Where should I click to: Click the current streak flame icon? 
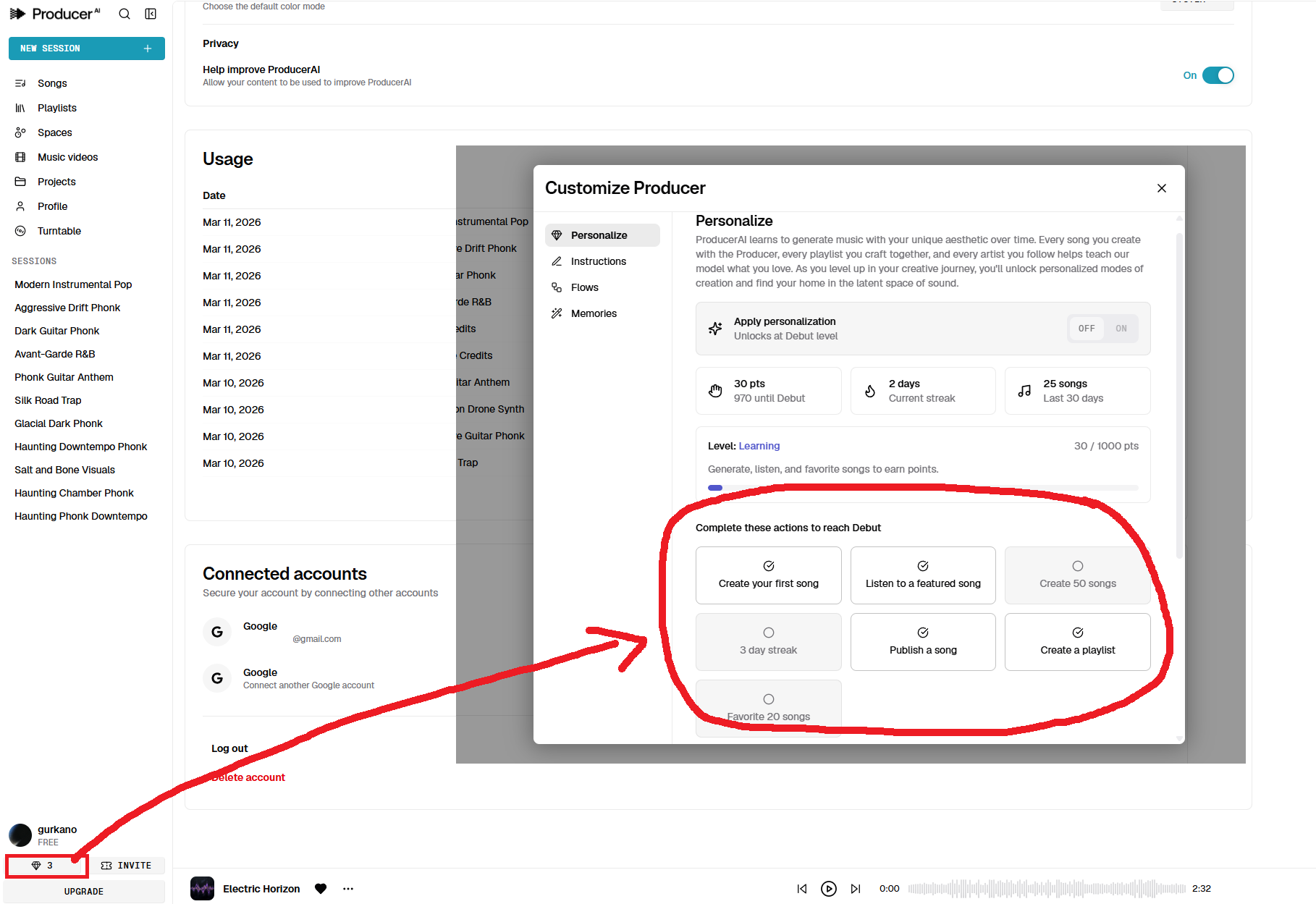click(870, 391)
